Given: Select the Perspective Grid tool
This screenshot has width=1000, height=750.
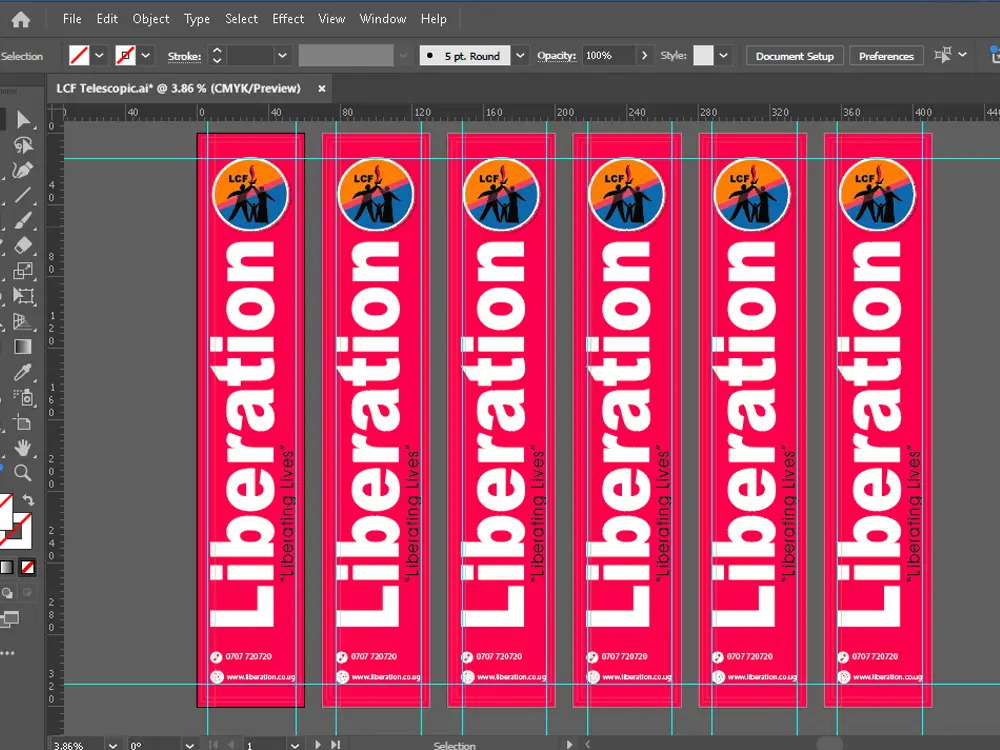Looking at the screenshot, I should click(23, 321).
